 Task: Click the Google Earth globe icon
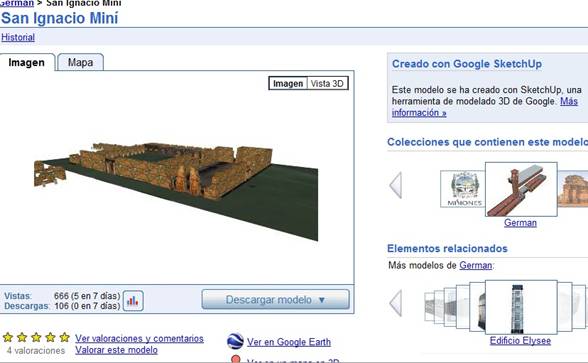[x=235, y=341]
